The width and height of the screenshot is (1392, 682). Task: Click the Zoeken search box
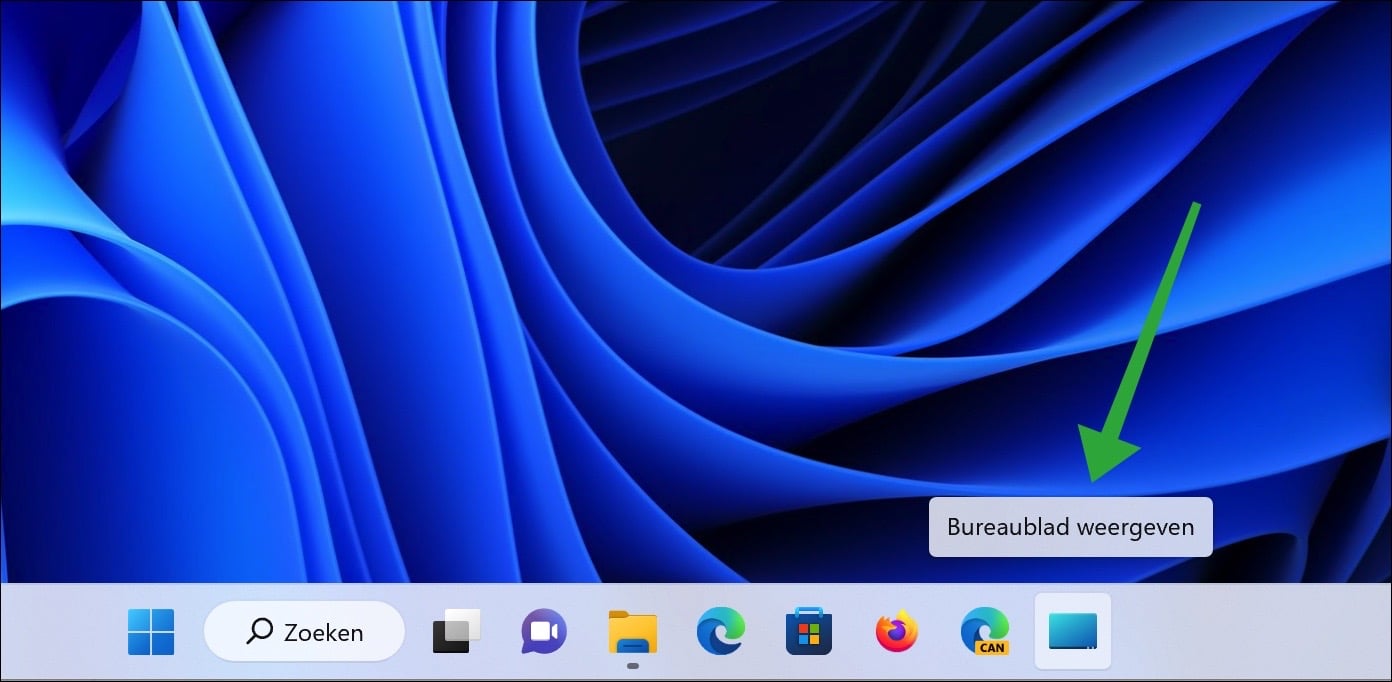304,632
